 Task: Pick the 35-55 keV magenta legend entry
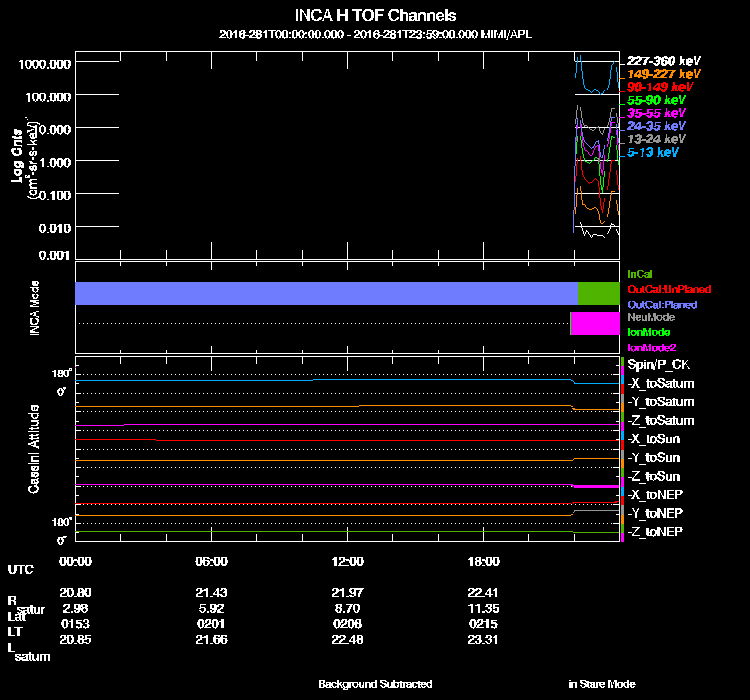pos(655,114)
